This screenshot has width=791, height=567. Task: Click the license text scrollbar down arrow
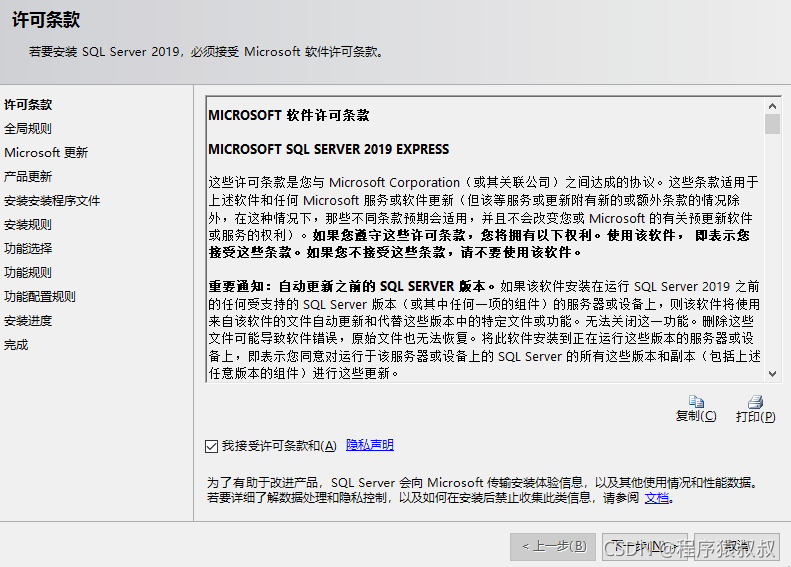pyautogui.click(x=772, y=373)
